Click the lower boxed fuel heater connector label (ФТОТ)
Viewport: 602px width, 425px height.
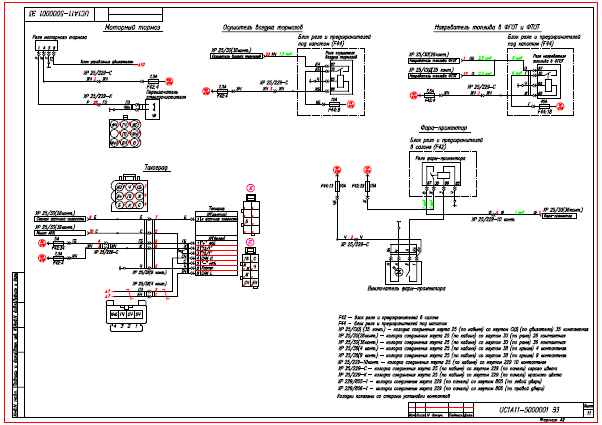tap(434, 76)
